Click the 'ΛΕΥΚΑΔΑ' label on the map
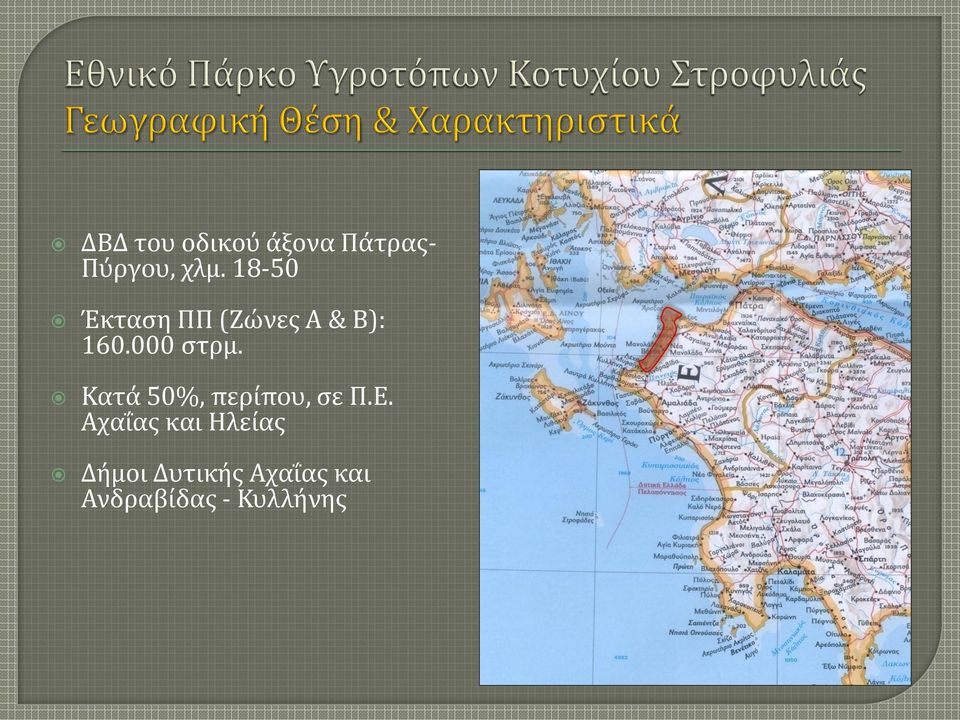The image size is (960, 720). pyautogui.click(x=508, y=200)
